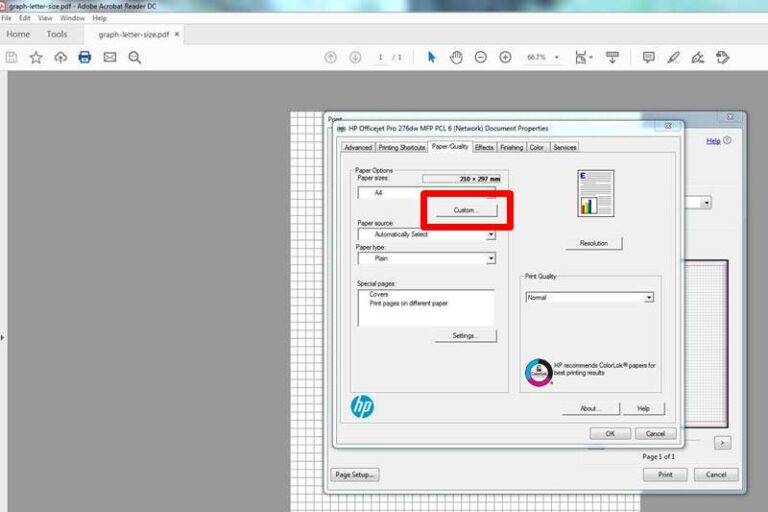Expand the Paper type dropdown

point(490,258)
